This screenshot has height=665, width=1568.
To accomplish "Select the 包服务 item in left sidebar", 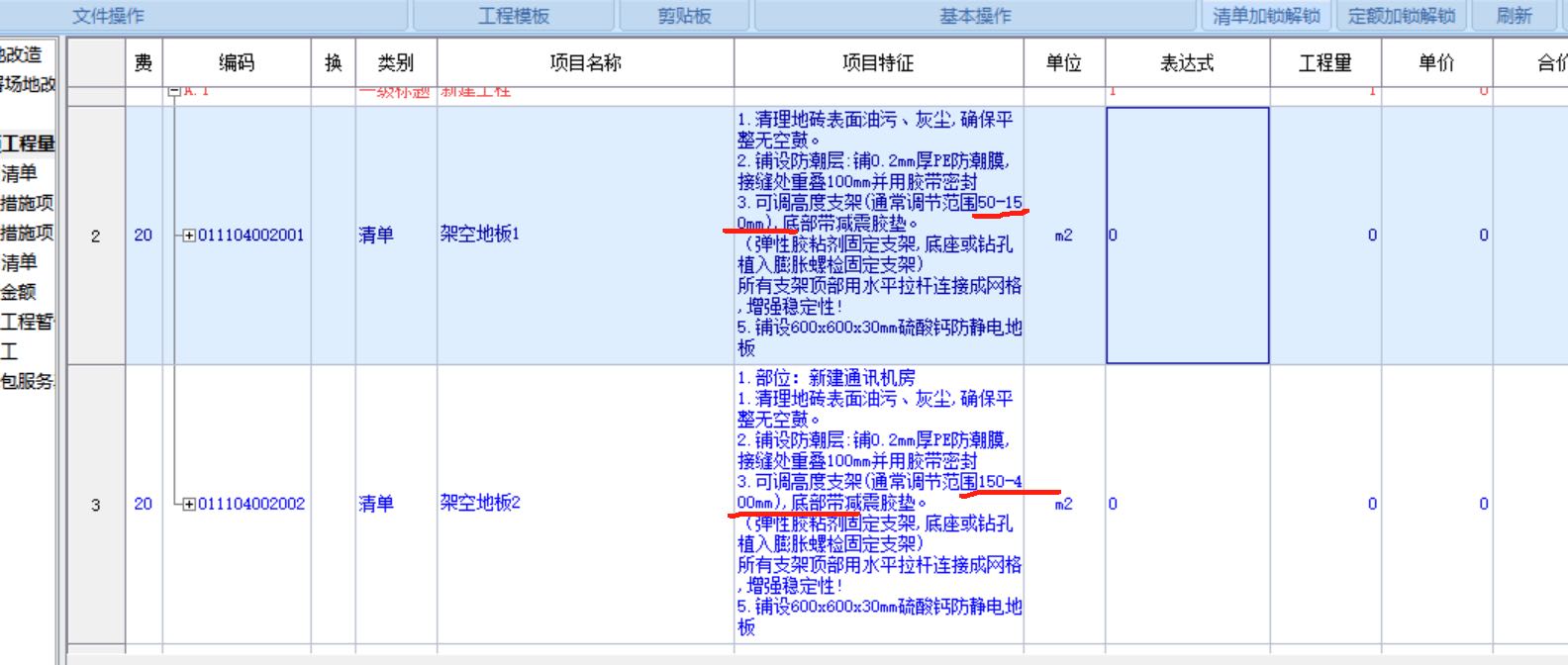I will click(28, 381).
